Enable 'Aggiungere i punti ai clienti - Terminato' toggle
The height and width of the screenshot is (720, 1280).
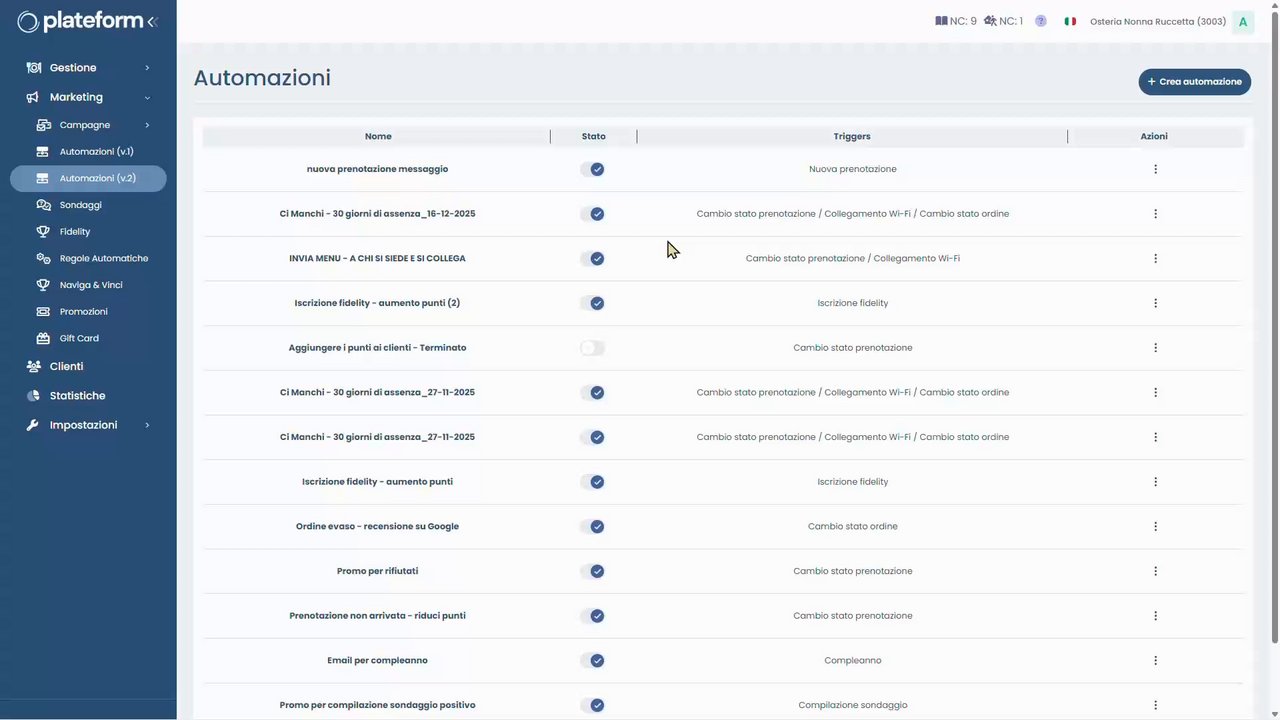[593, 348]
